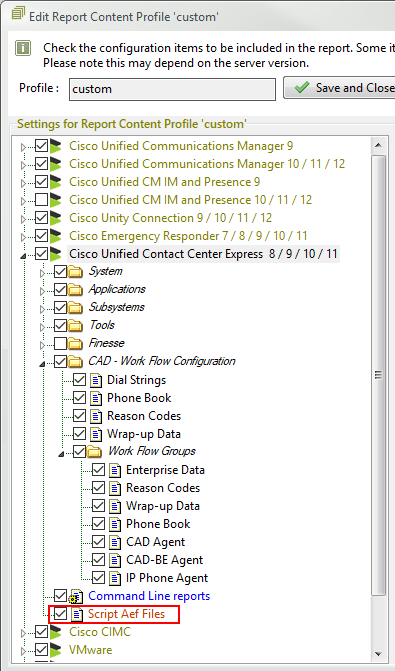Click the document icon beside CAD-BE Agent

pos(115,560)
